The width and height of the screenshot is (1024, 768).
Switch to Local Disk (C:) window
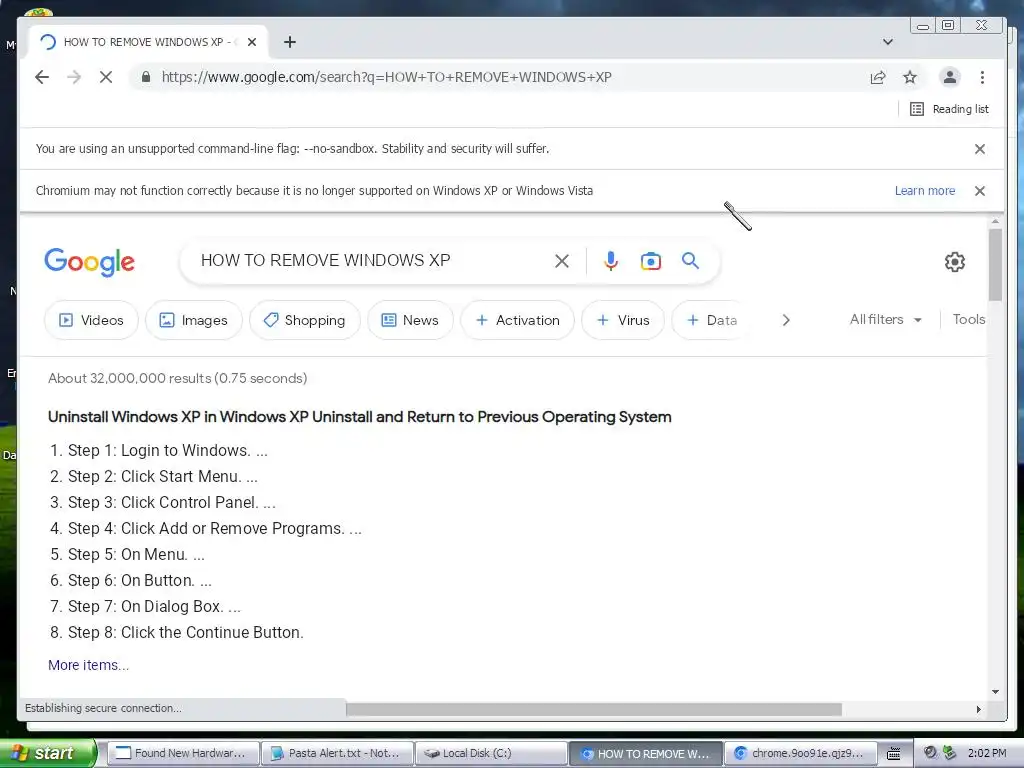tap(490, 753)
